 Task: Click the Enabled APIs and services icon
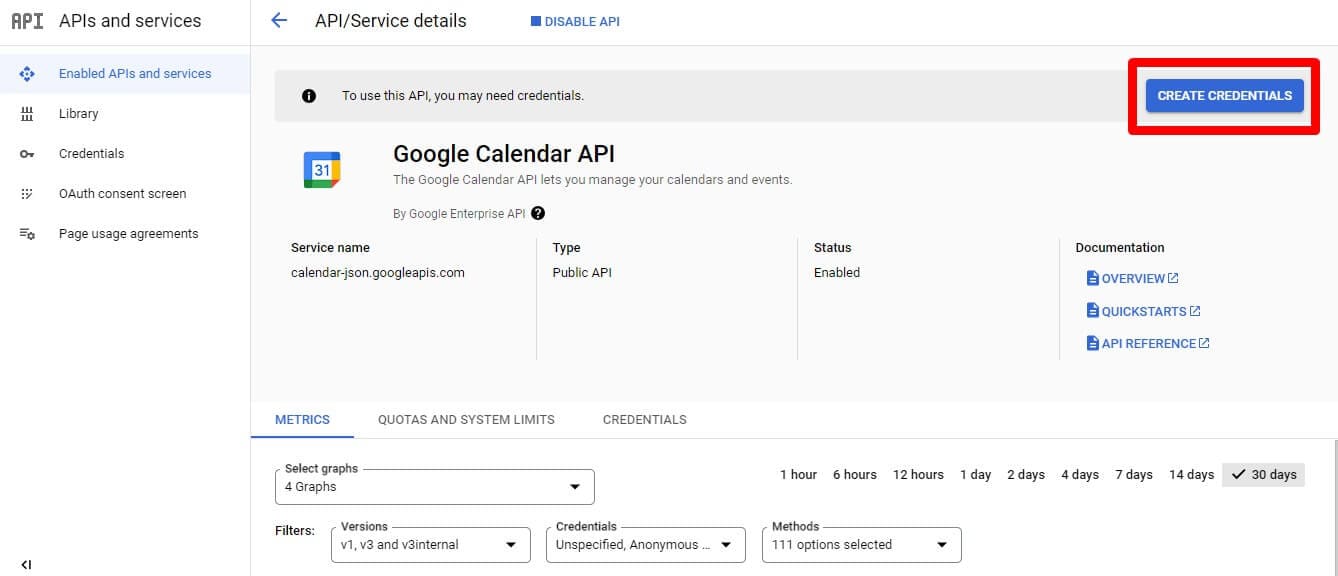coord(27,74)
